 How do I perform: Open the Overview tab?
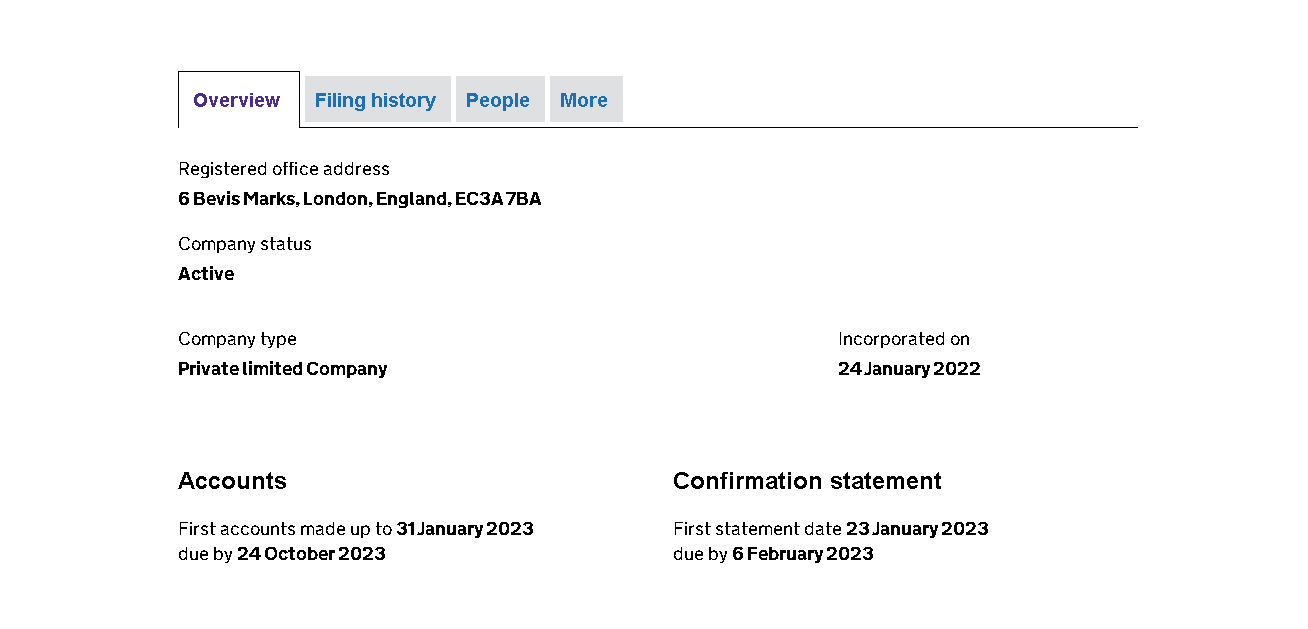(237, 100)
